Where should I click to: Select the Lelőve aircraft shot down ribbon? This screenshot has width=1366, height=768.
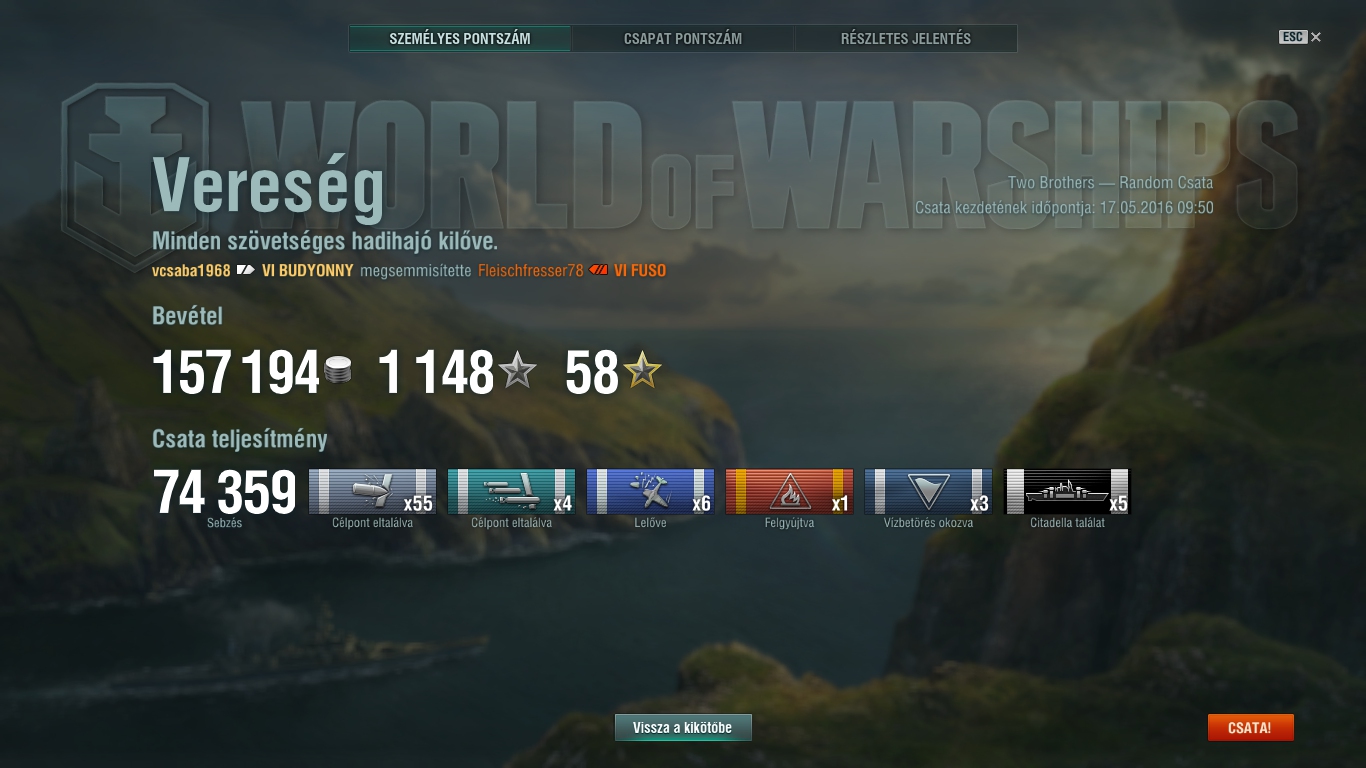[x=650, y=491]
